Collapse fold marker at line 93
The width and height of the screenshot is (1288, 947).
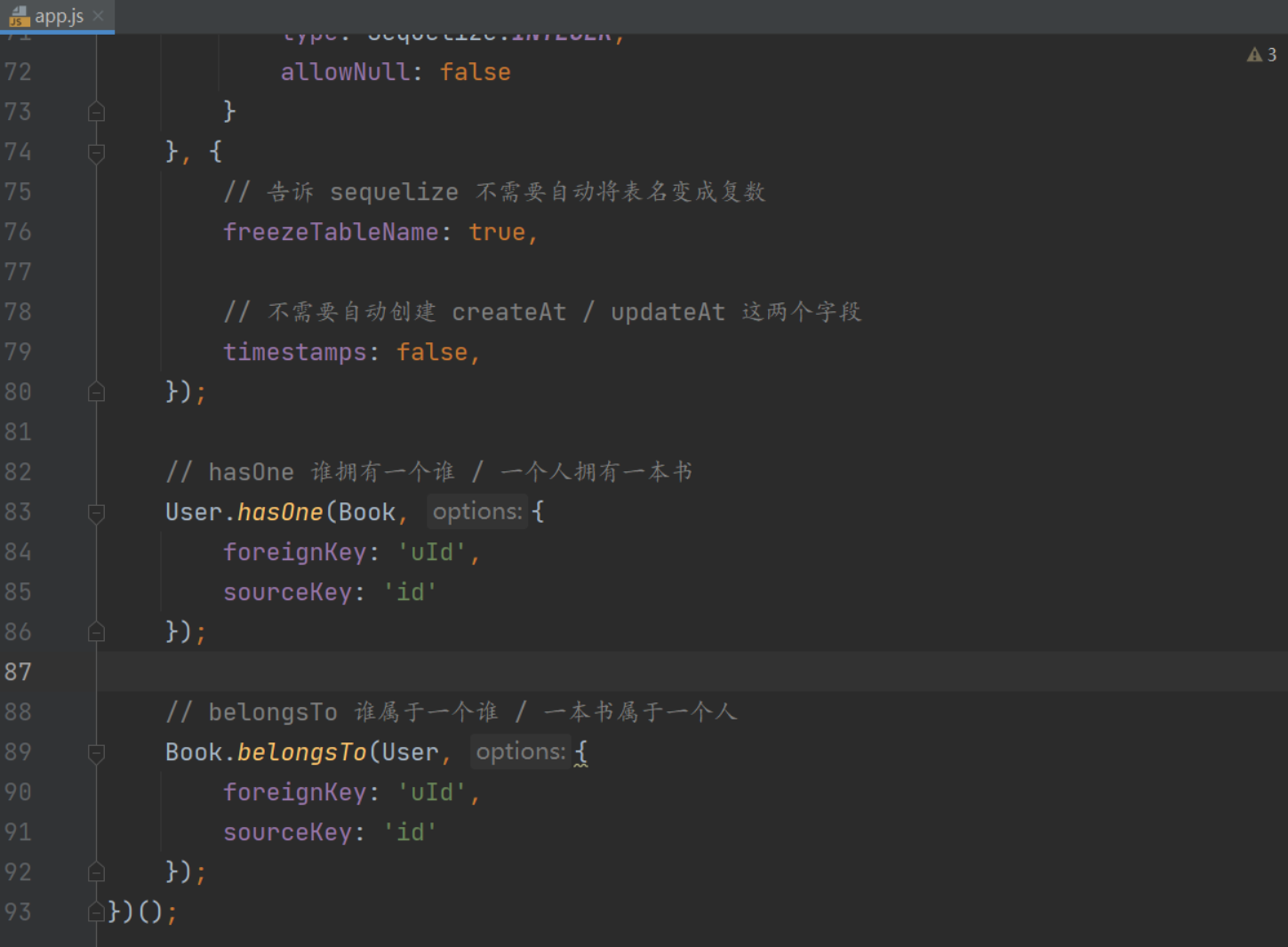click(x=97, y=912)
